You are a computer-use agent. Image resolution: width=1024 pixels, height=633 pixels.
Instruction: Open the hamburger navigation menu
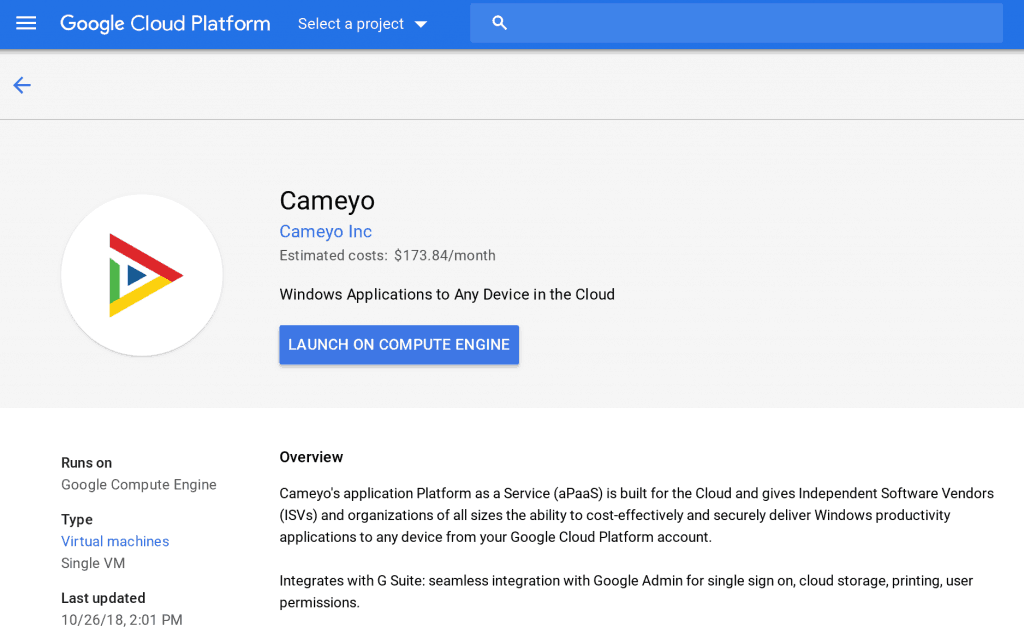tap(26, 24)
